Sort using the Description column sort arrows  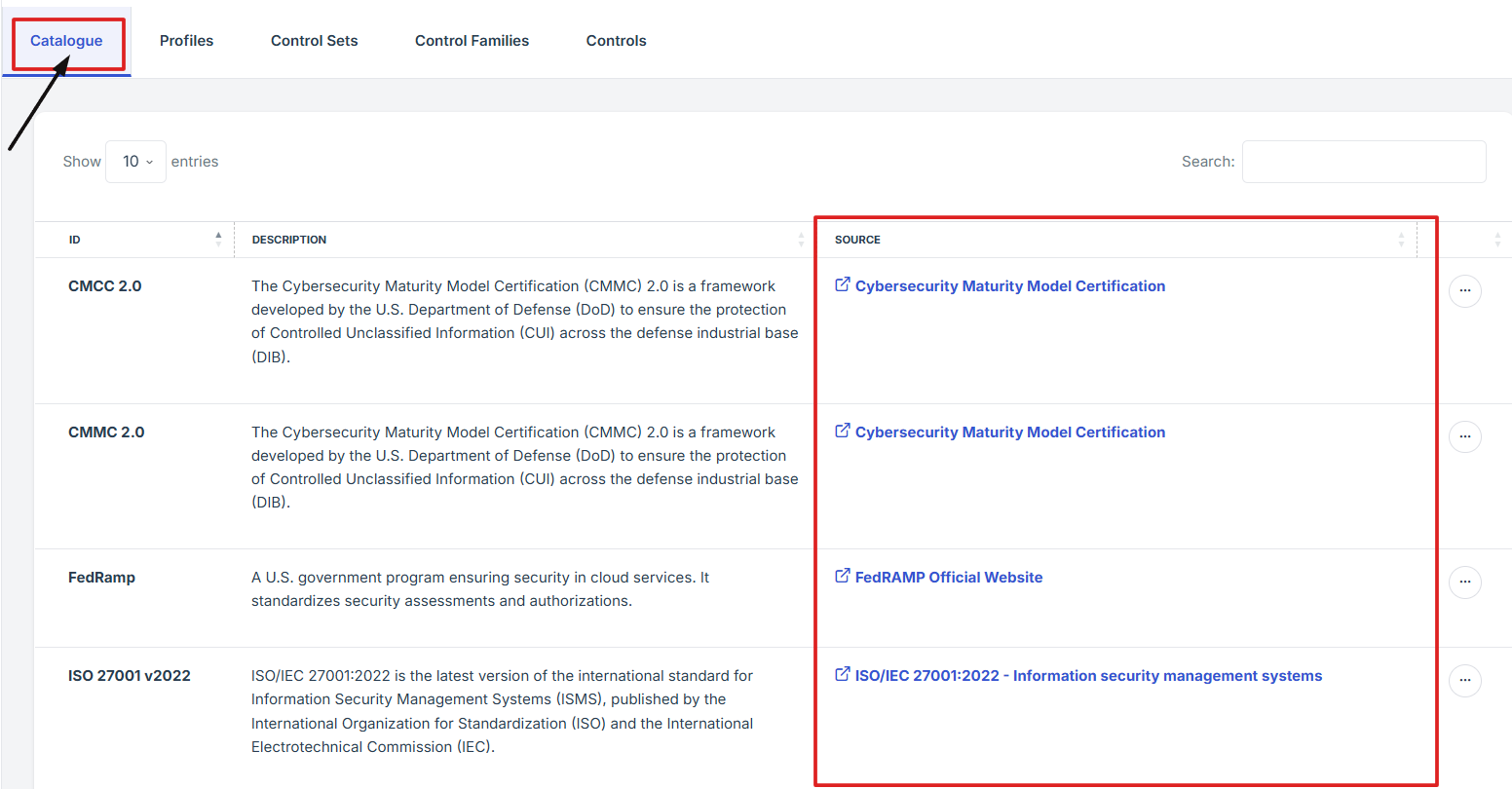[801, 240]
